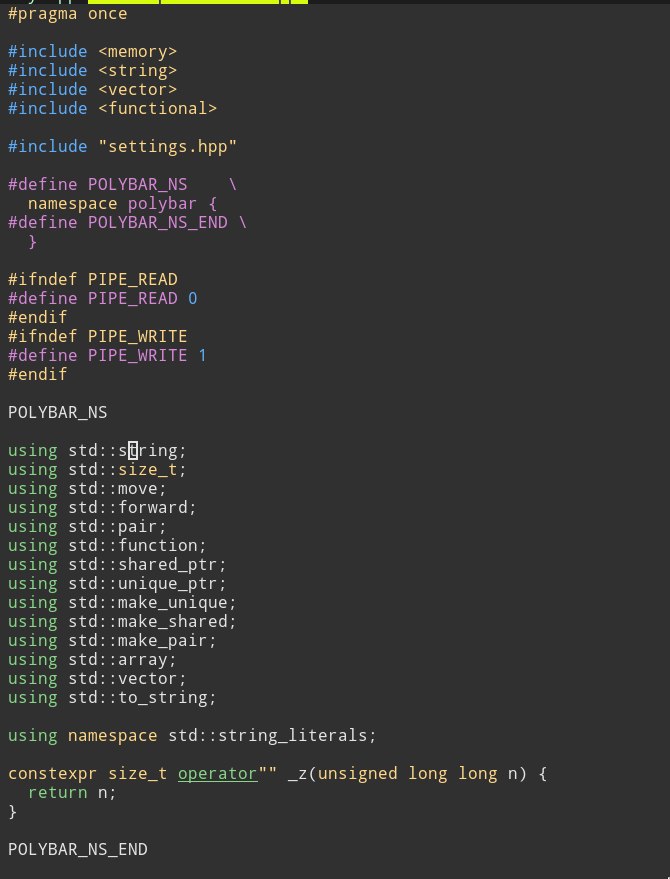670x879 pixels.
Task: Click the 'using std::make_pair;' line
Action: [x=112, y=641]
